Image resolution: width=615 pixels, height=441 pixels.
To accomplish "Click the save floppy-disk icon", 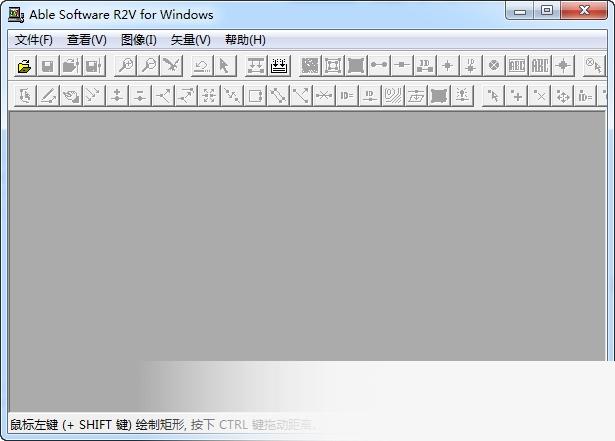I will [x=48, y=66].
